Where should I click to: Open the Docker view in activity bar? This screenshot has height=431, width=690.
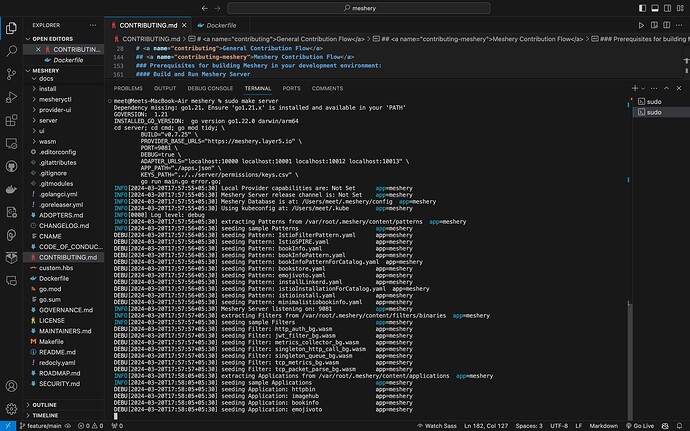coord(11,189)
